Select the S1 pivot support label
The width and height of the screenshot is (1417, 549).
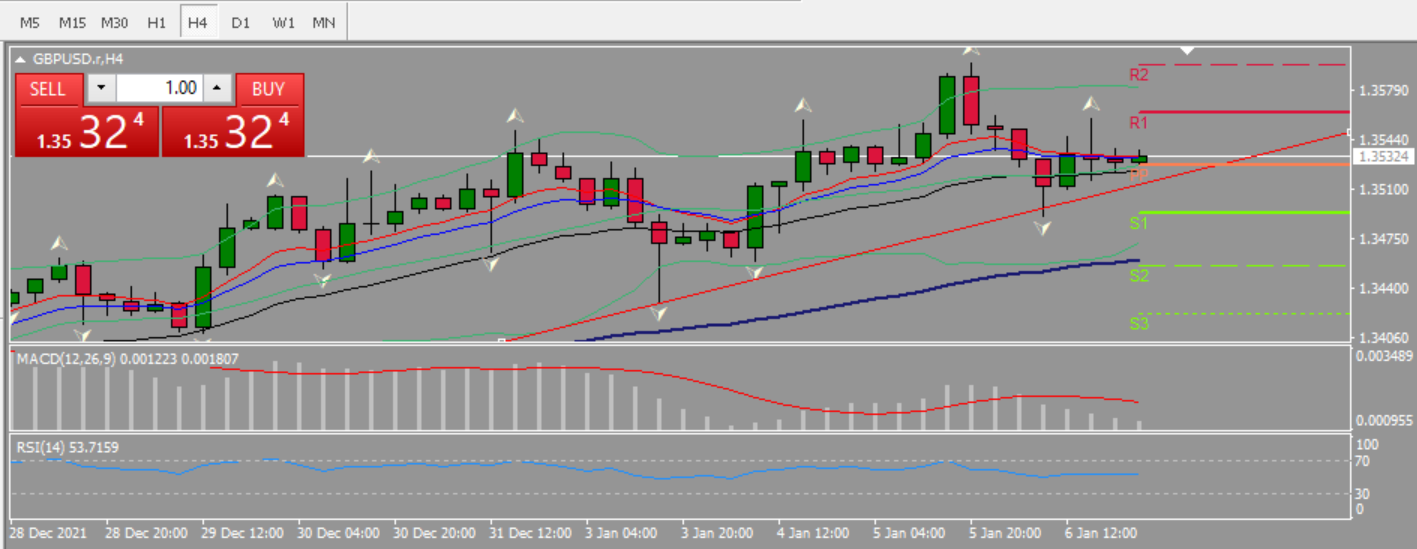tap(1139, 223)
